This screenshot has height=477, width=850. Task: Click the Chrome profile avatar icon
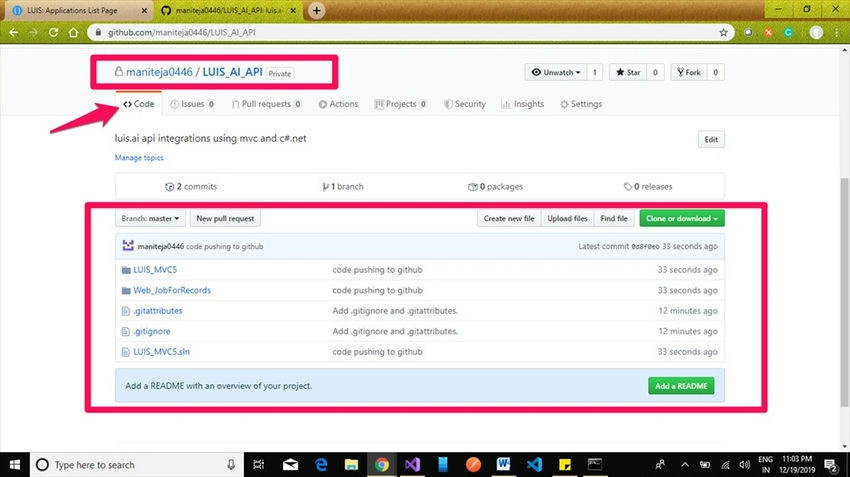click(x=816, y=33)
